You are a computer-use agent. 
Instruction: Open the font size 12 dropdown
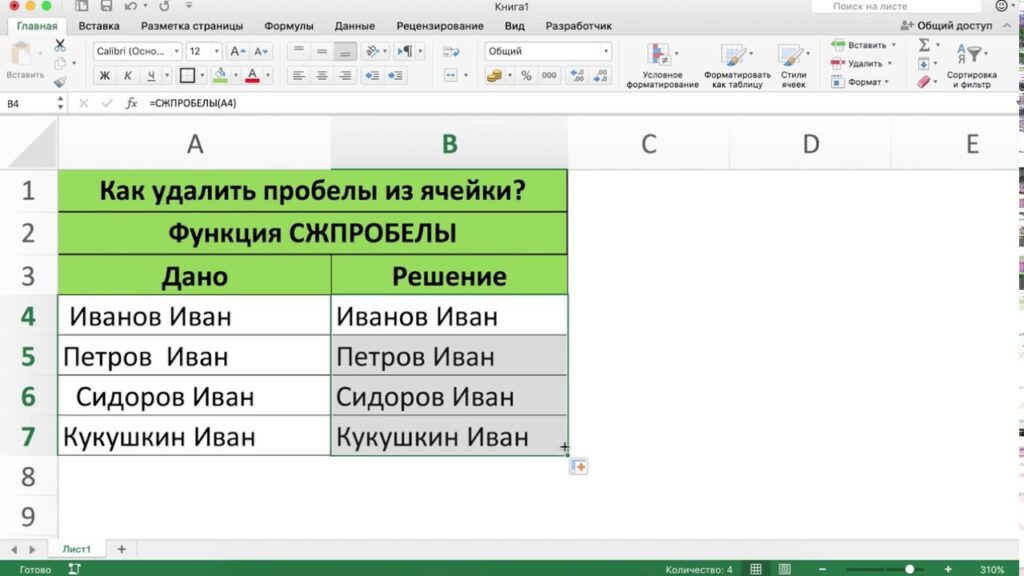tap(204, 51)
